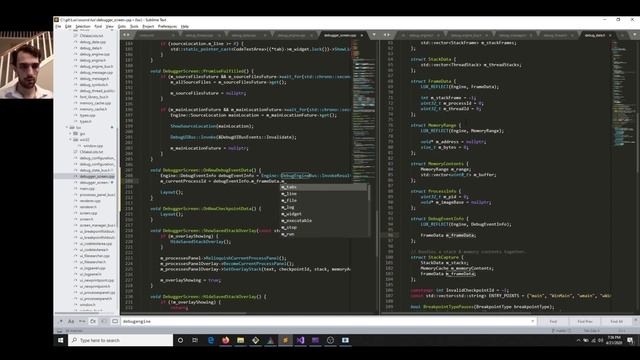This screenshot has height=360, width=640.
Task: Choose m_tabs autocomplete suggestion
Action: click(324, 187)
